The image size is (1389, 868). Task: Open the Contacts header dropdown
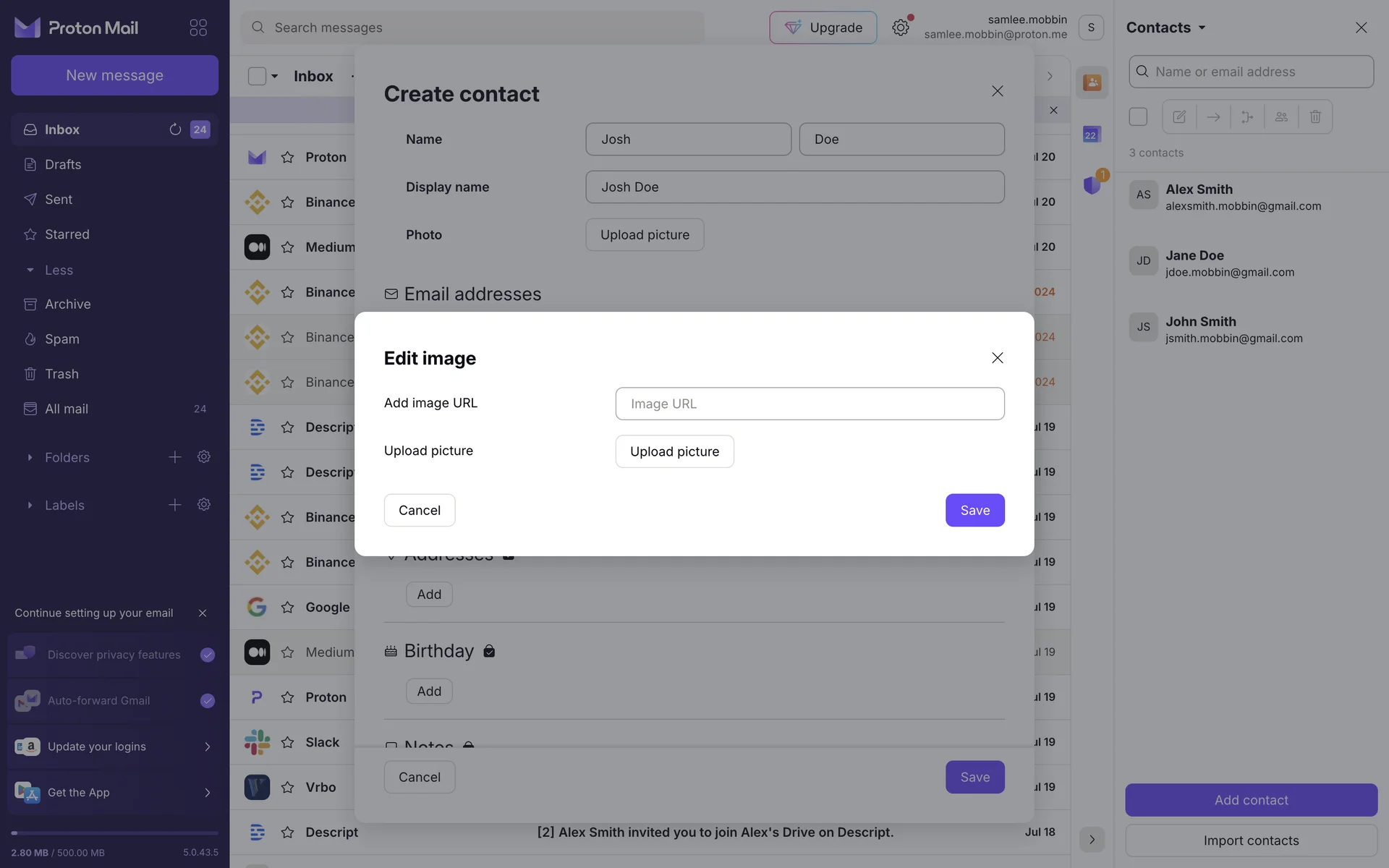pos(1166,27)
